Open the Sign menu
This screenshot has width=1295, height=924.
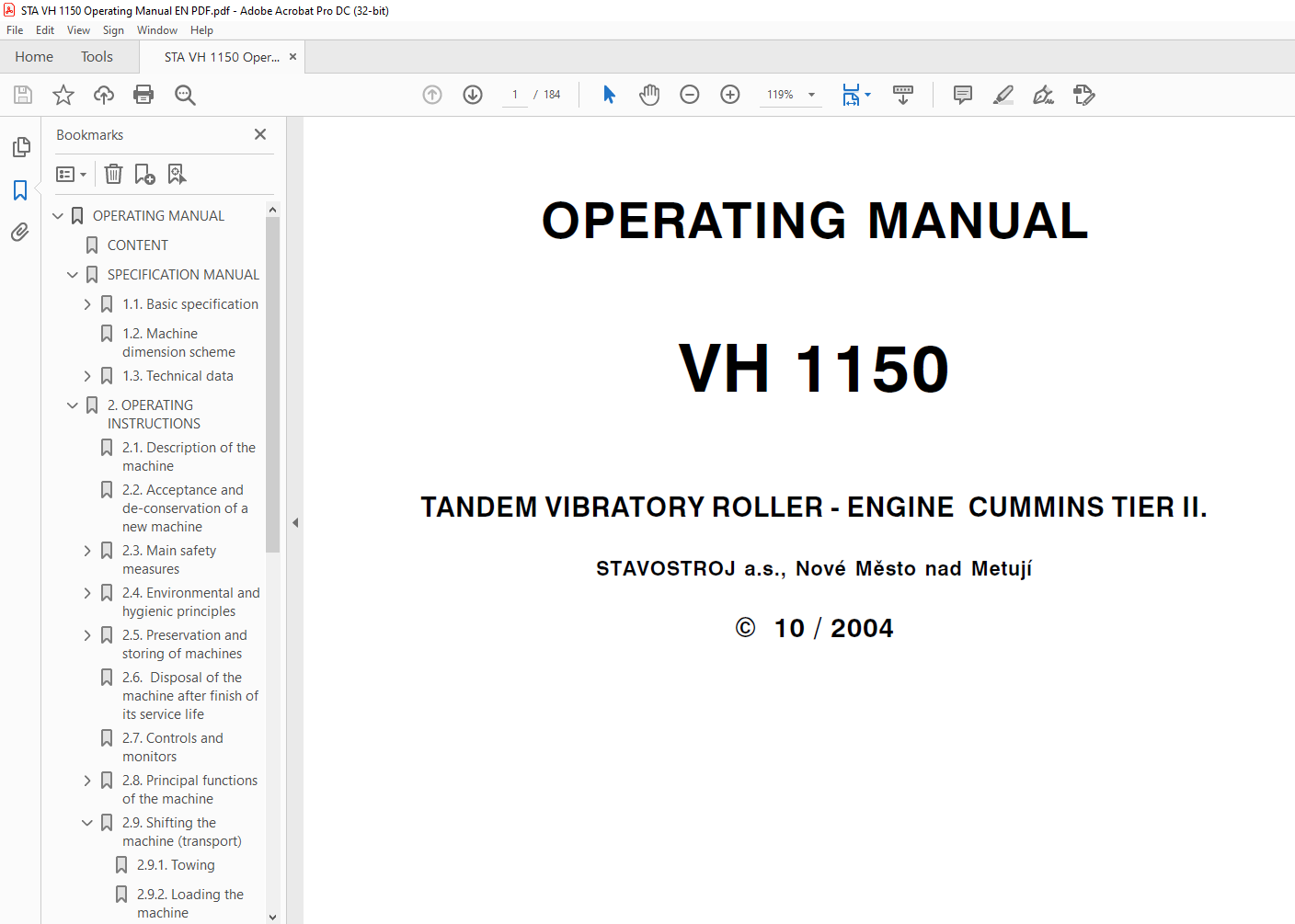pos(113,30)
